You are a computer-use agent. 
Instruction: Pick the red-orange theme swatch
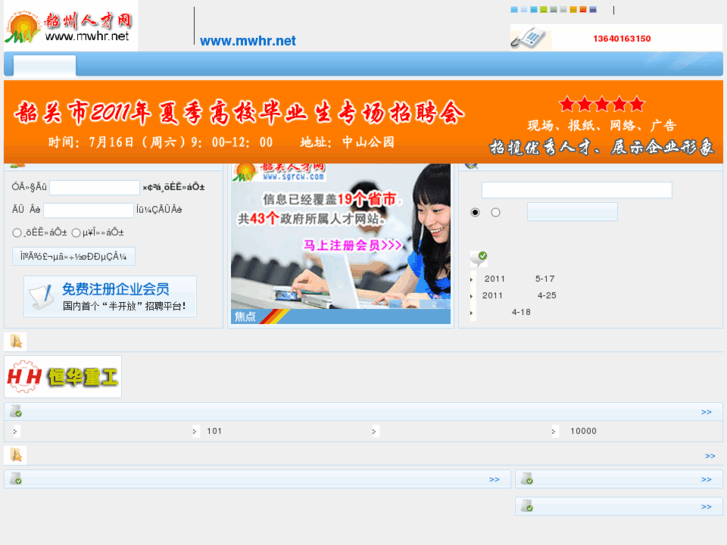point(583,10)
